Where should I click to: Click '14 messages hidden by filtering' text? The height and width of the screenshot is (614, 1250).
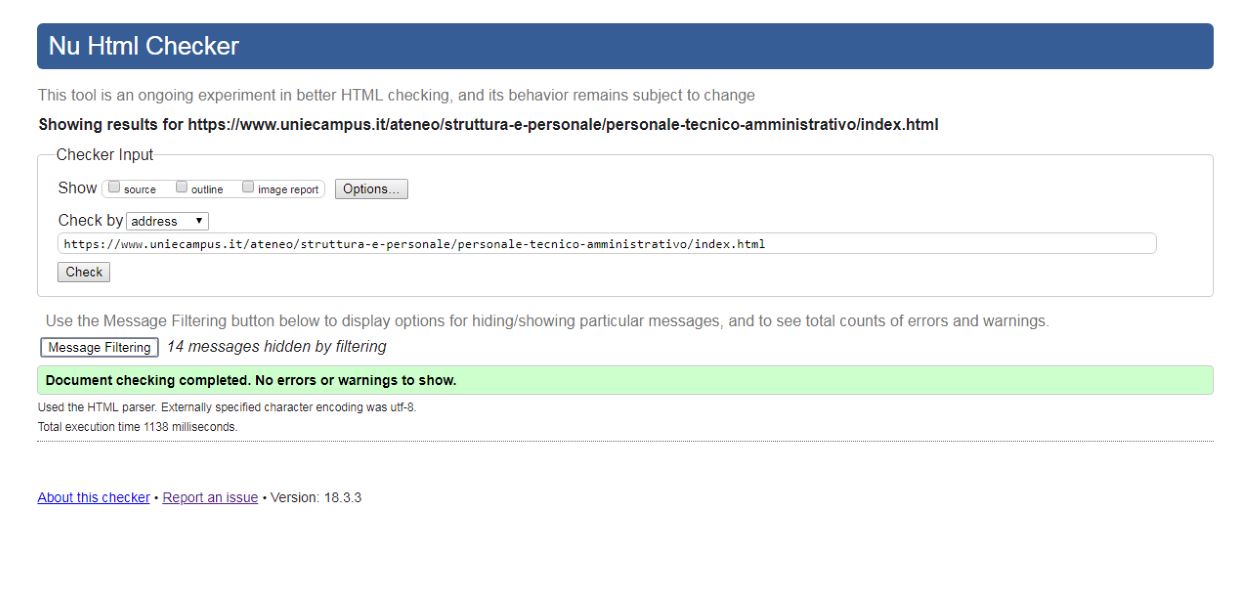(276, 347)
